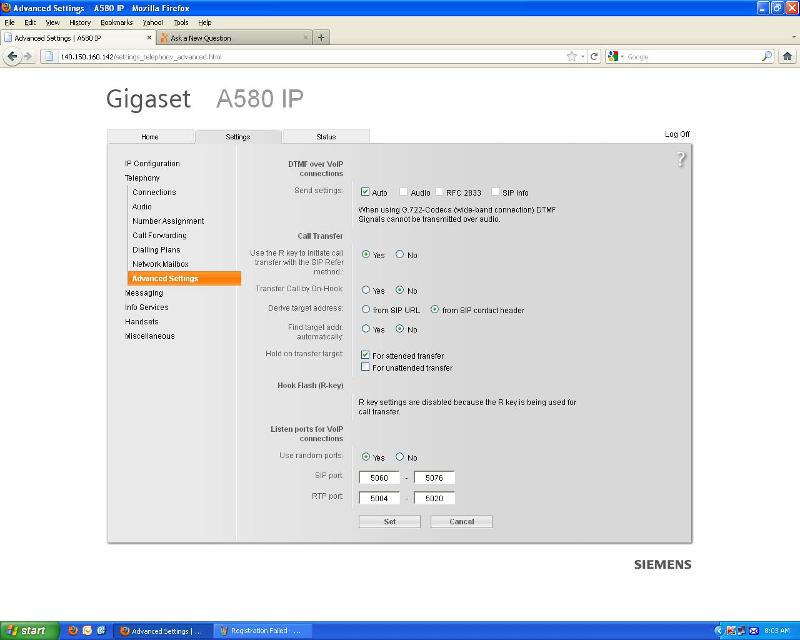The height and width of the screenshot is (640, 800).
Task: Close the Advanced Settings browser tab
Action: [x=149, y=38]
